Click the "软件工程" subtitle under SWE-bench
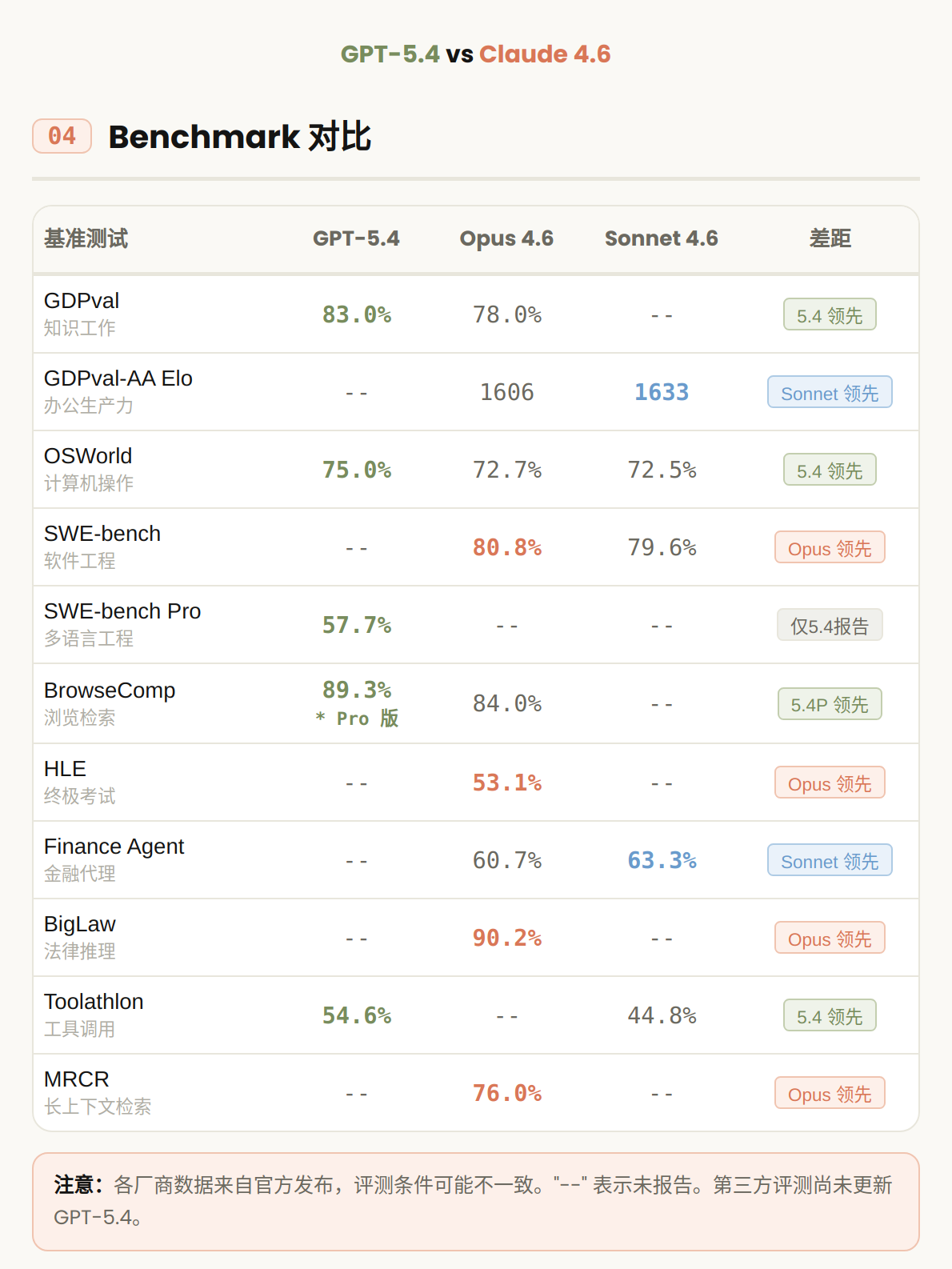This screenshot has height=1269, width=952. [80, 561]
